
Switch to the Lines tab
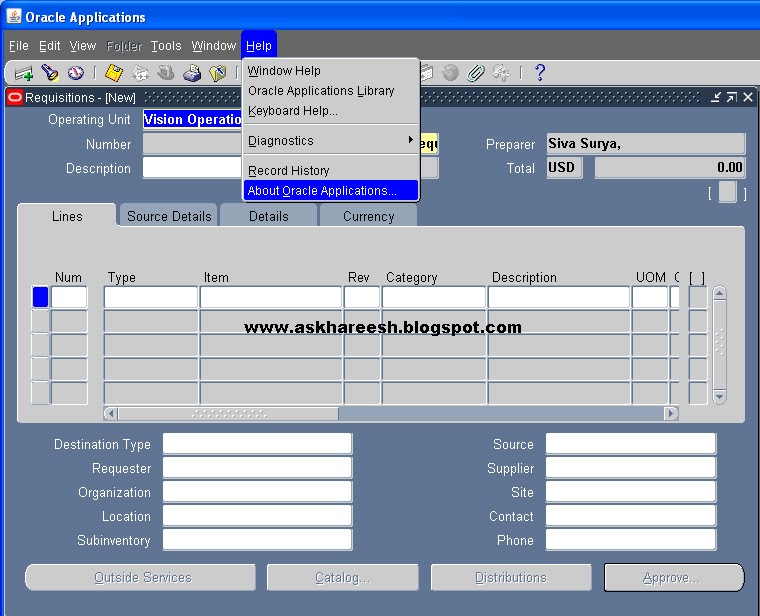click(67, 216)
